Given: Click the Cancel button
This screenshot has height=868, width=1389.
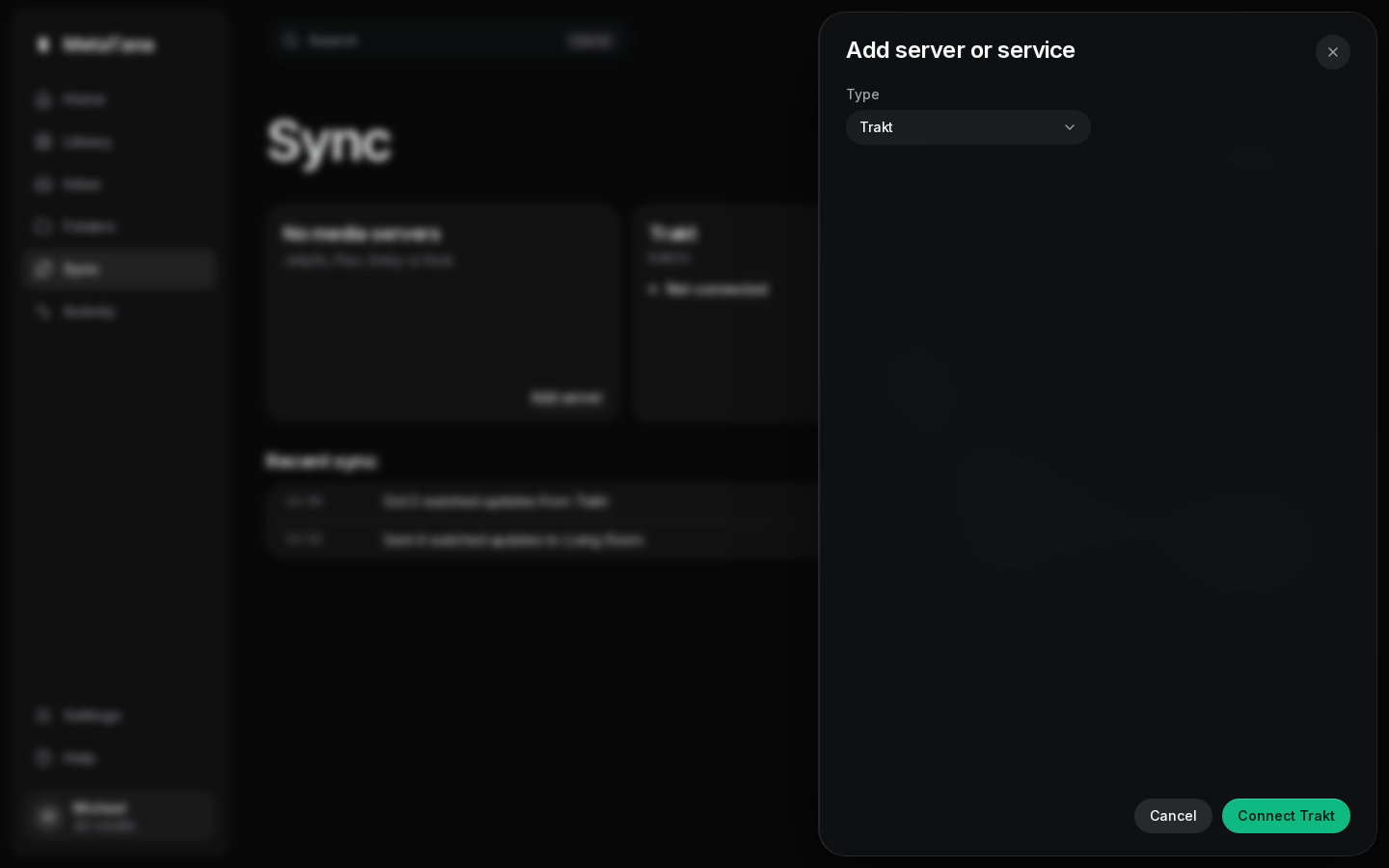Looking at the screenshot, I should (x=1173, y=816).
